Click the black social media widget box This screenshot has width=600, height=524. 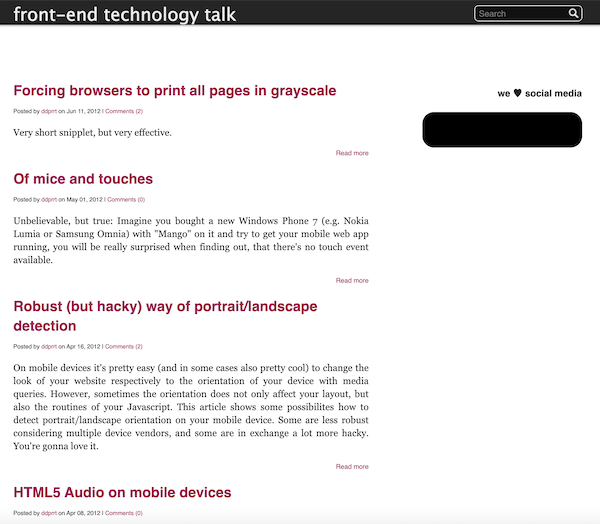click(502, 130)
